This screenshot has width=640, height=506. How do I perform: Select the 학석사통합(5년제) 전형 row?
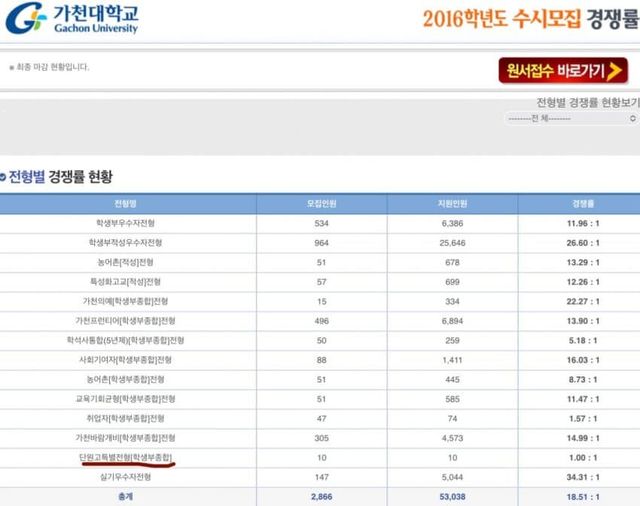pos(128,340)
